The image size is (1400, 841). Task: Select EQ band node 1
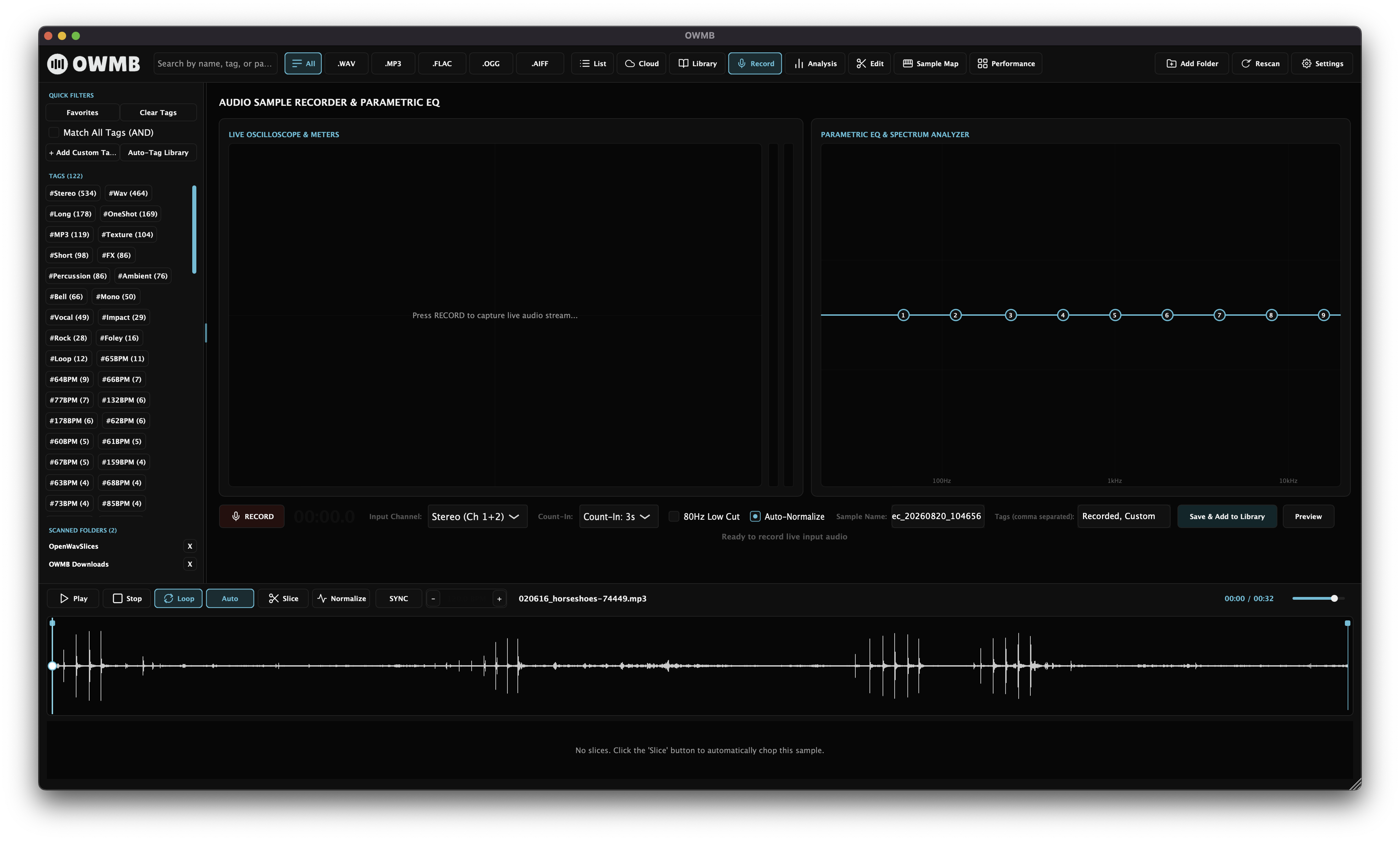903,315
